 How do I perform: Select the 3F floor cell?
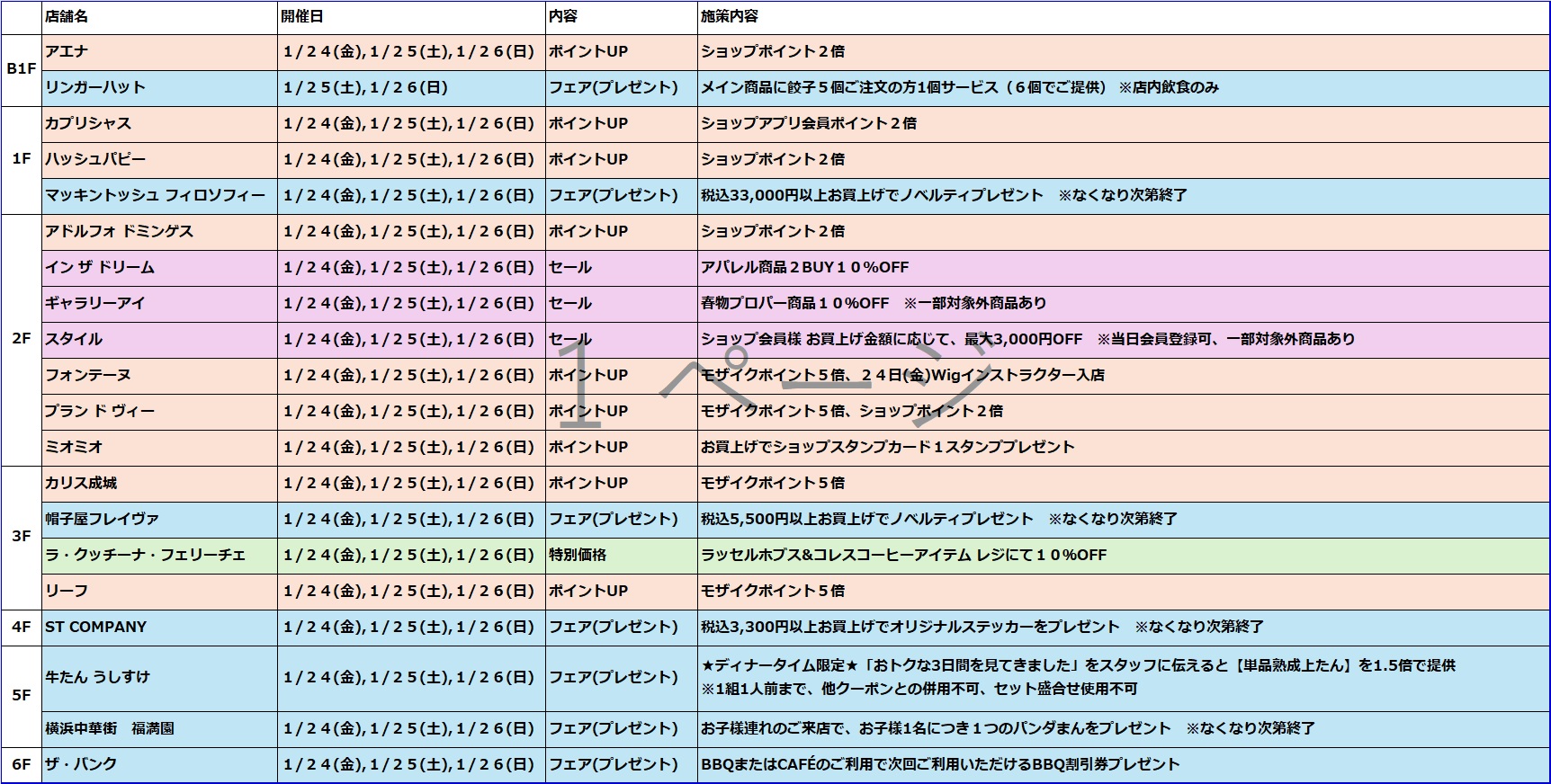click(22, 538)
